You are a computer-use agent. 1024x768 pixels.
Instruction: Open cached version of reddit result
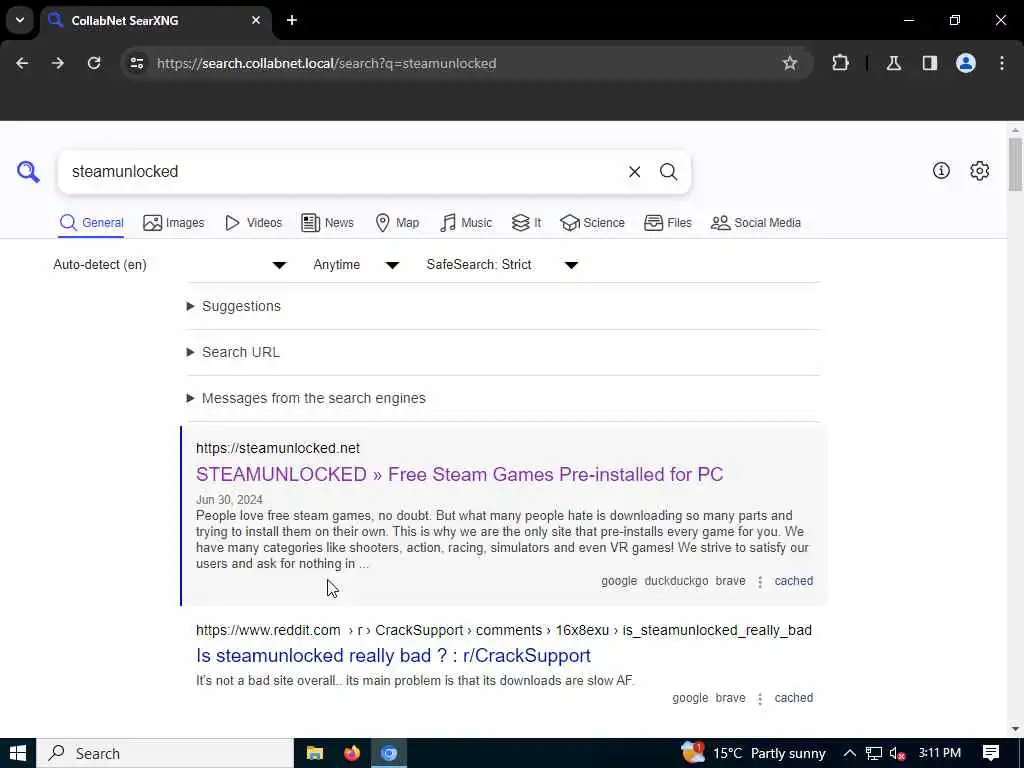[x=793, y=697]
